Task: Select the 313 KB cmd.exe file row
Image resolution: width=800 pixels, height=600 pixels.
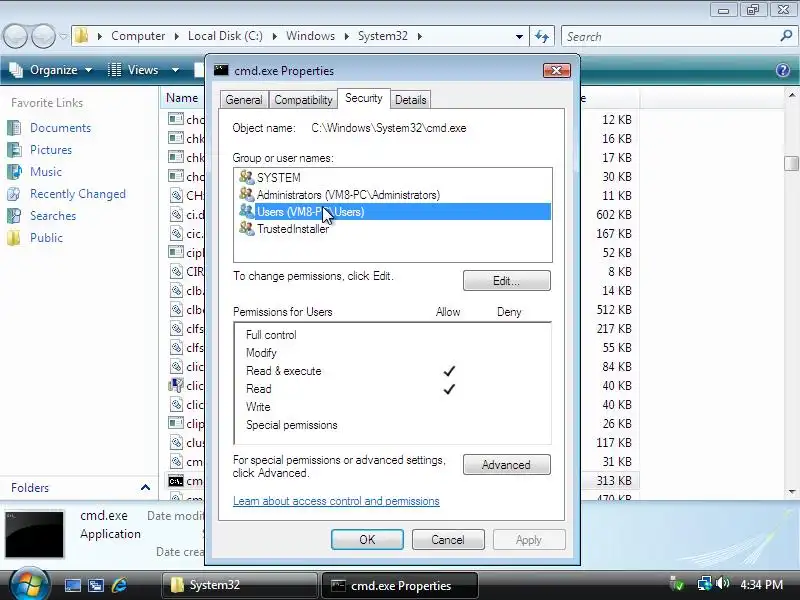Action: point(402,481)
